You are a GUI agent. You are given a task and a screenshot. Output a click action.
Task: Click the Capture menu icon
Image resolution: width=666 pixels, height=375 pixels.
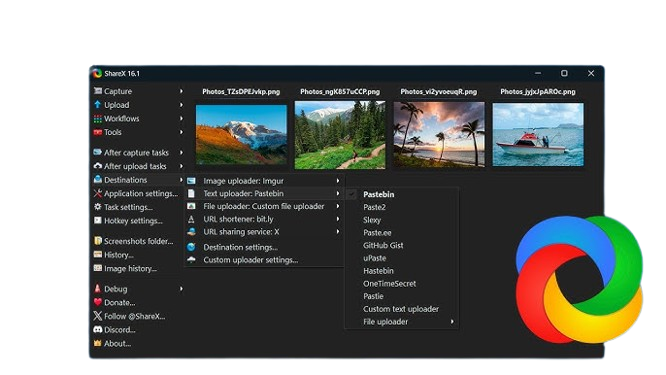tap(98, 91)
